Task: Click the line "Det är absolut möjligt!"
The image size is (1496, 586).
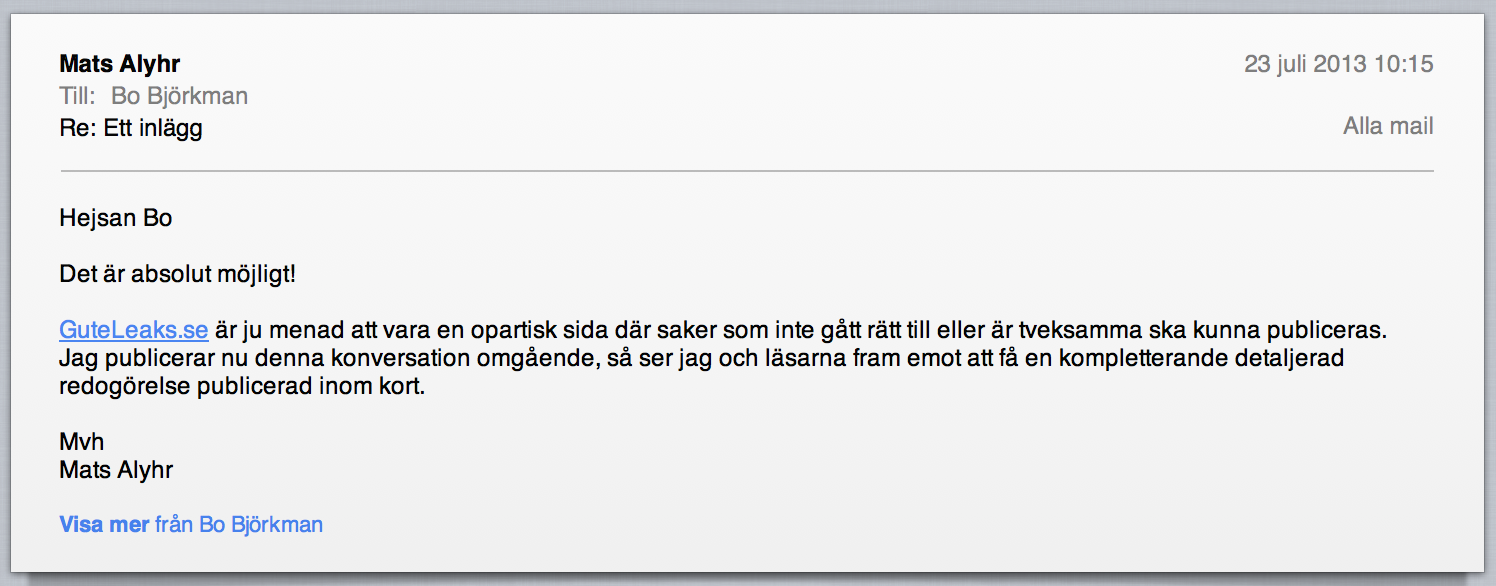Action: coord(178,274)
